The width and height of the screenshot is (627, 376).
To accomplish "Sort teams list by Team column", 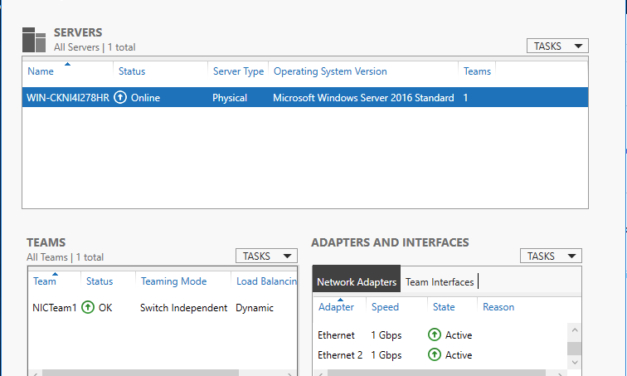I will tap(44, 281).
